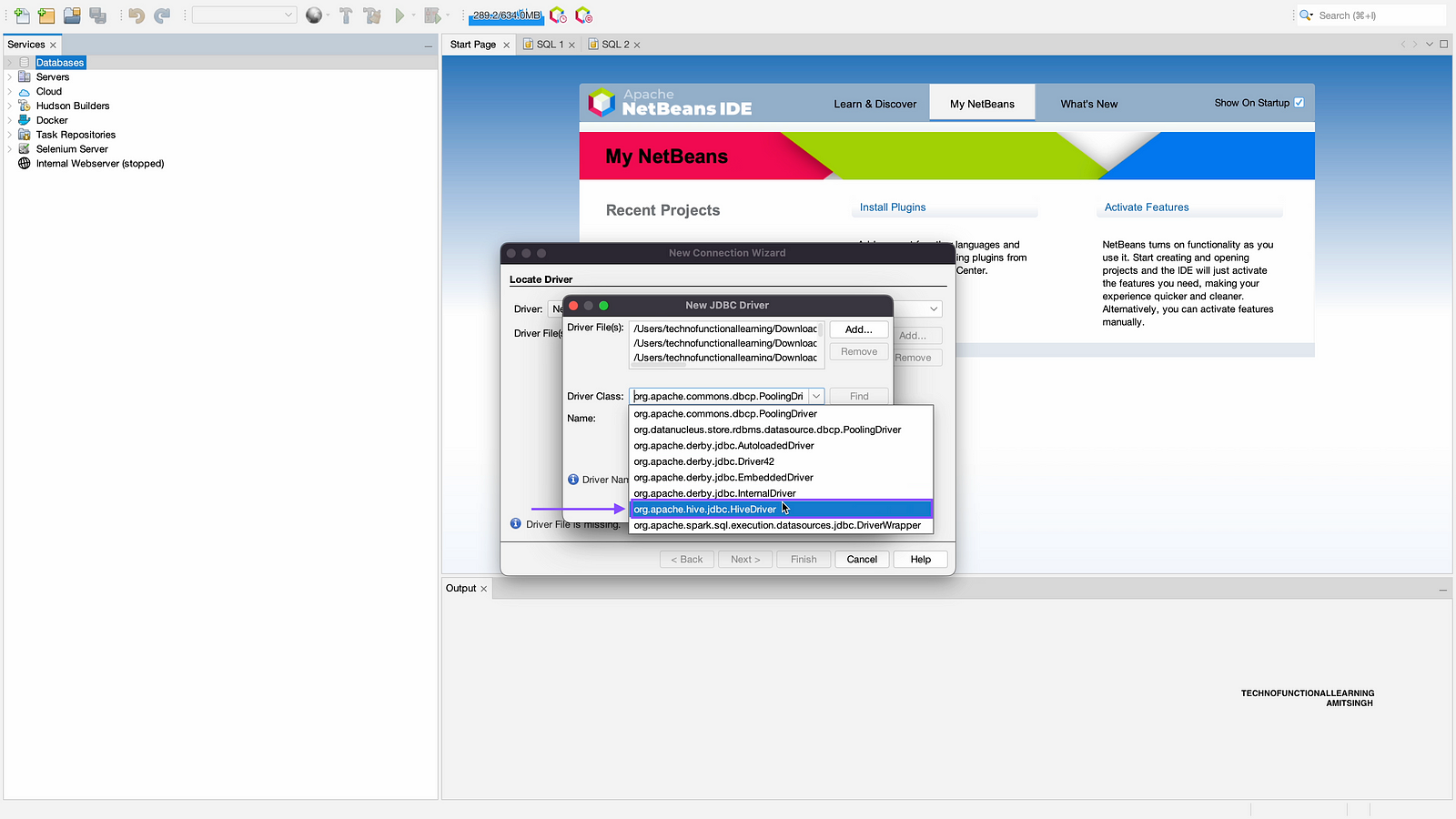Click the Cloud icon in Services tree
Image resolution: width=1456 pixels, height=819 pixels.
[25, 92]
